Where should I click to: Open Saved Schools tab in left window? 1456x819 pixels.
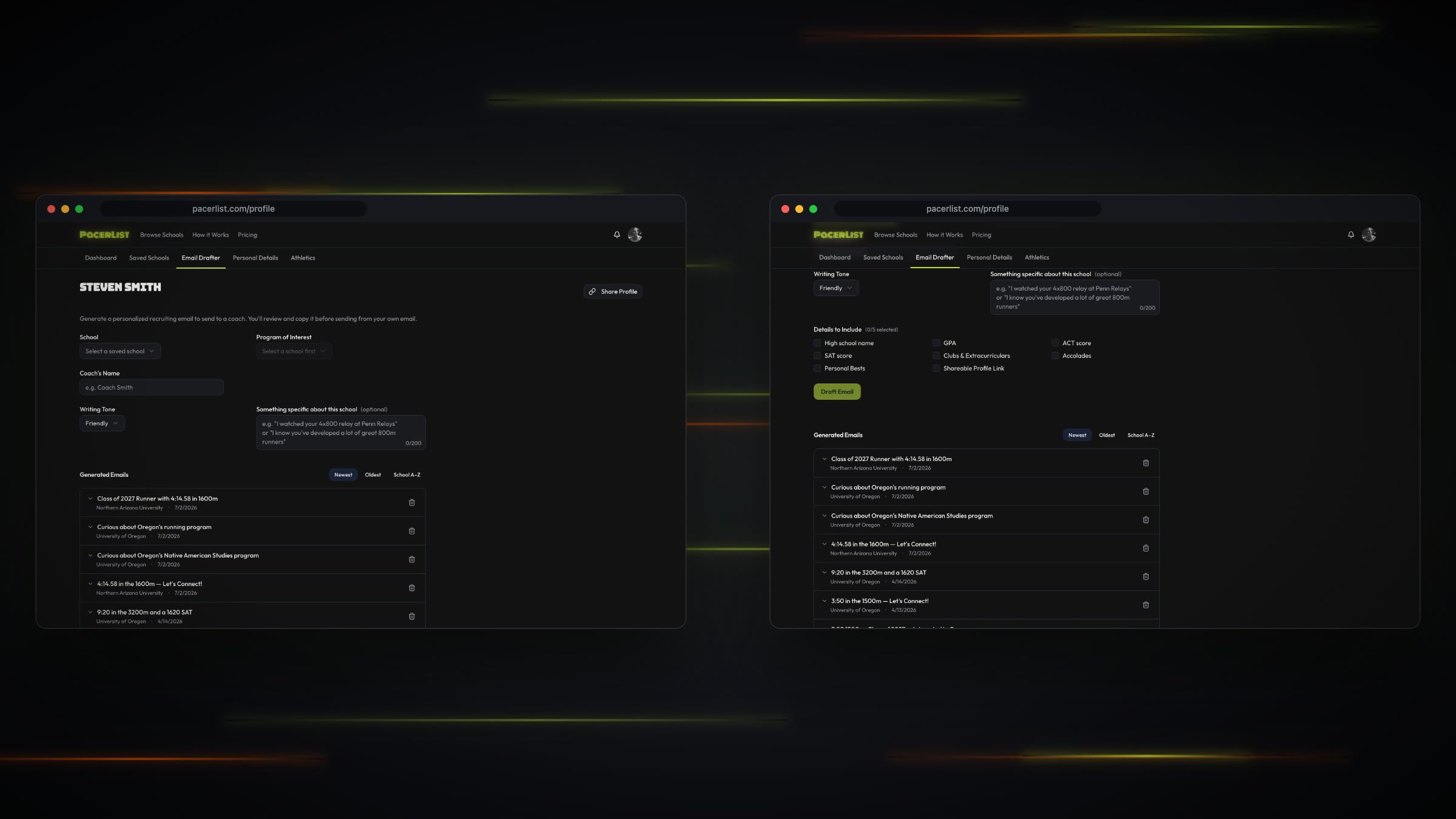pos(149,258)
